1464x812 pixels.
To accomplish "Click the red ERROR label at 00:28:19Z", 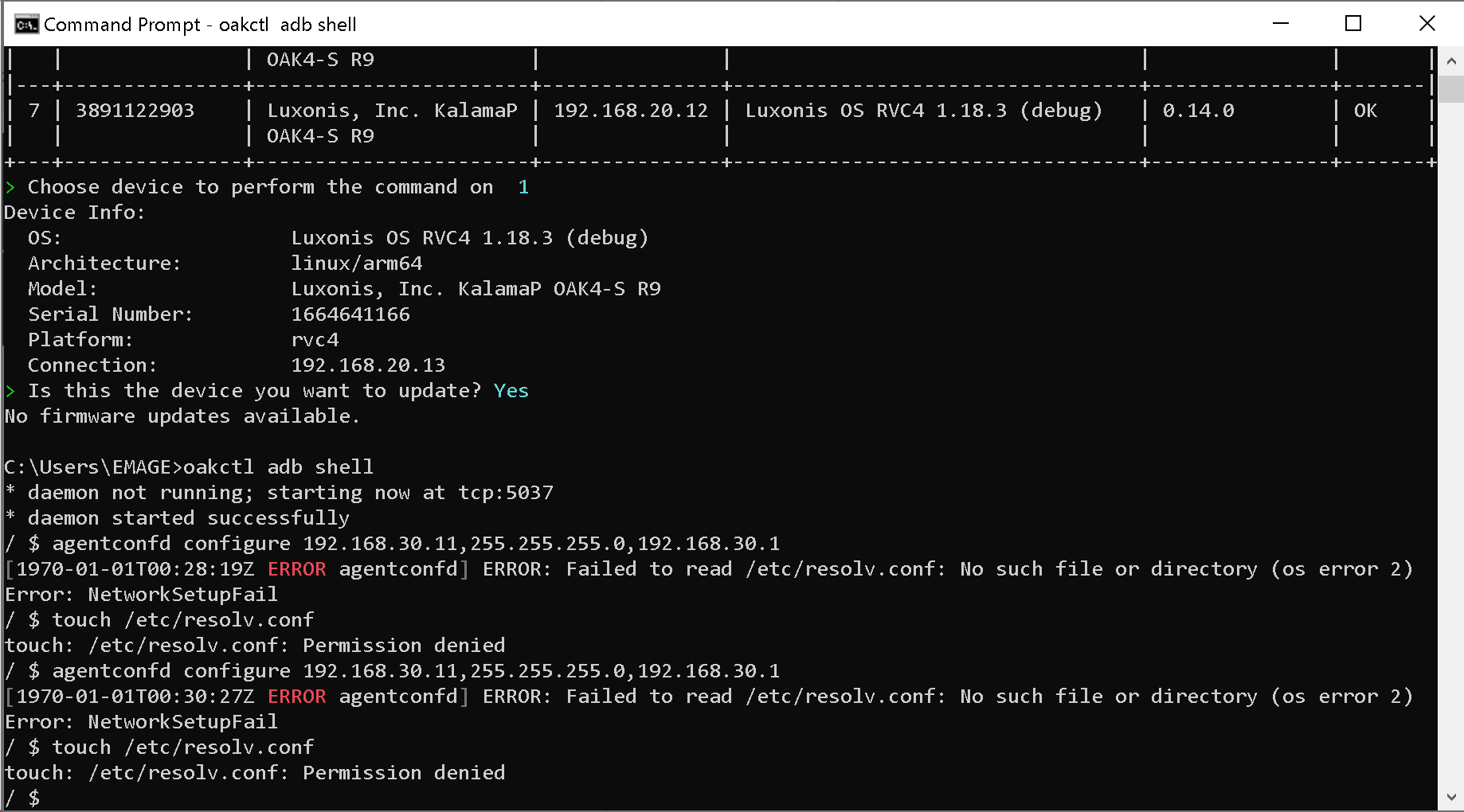I will [296, 569].
